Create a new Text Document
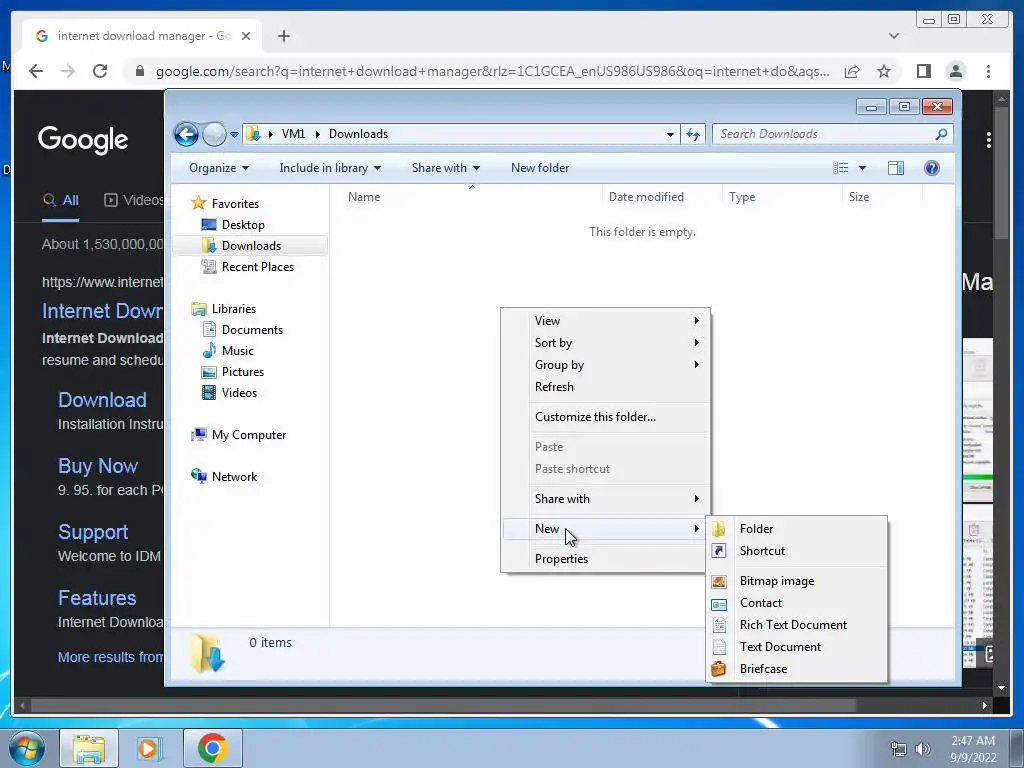Image resolution: width=1024 pixels, height=768 pixels. (x=797, y=647)
